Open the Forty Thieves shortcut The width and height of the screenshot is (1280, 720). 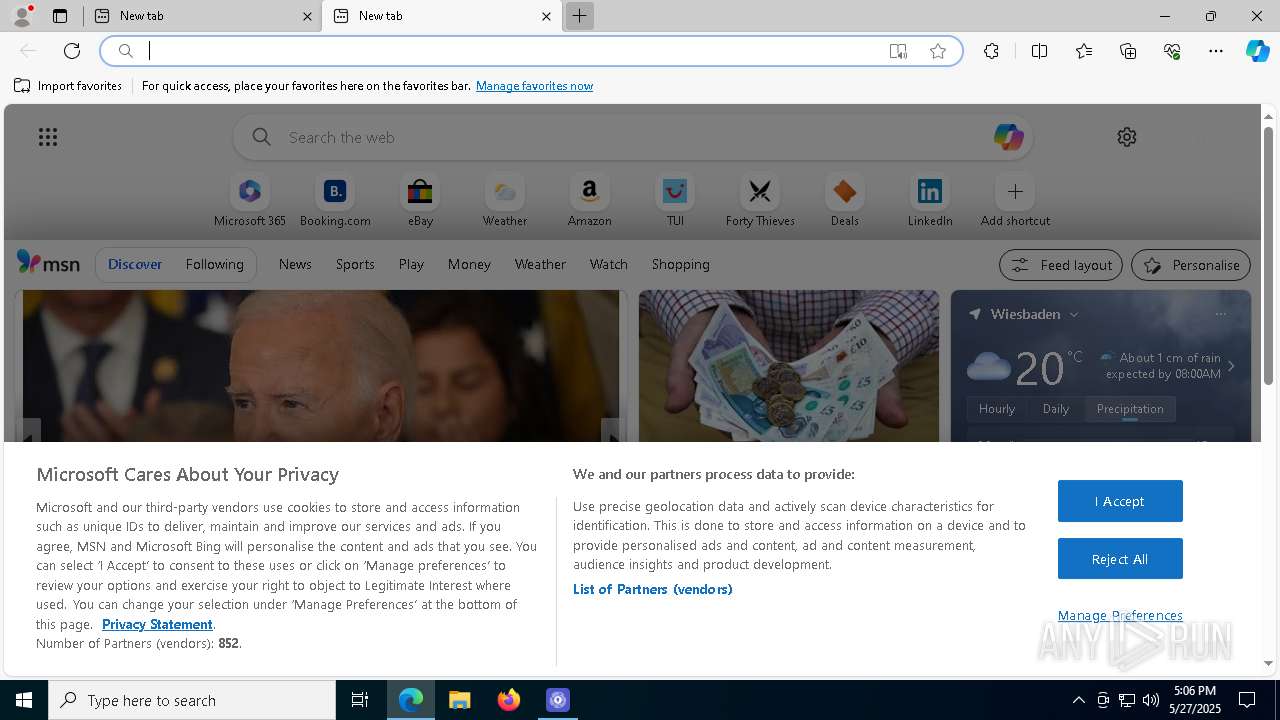(x=760, y=200)
